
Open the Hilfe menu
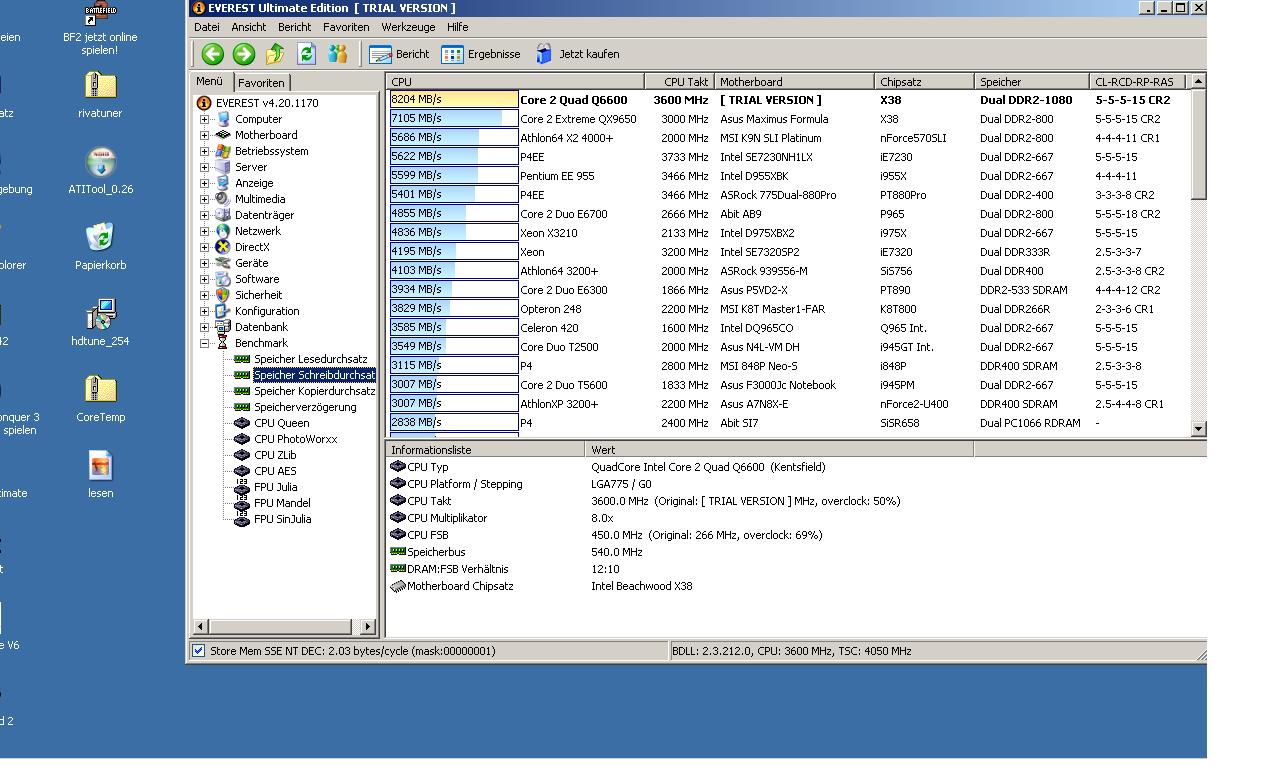[457, 27]
